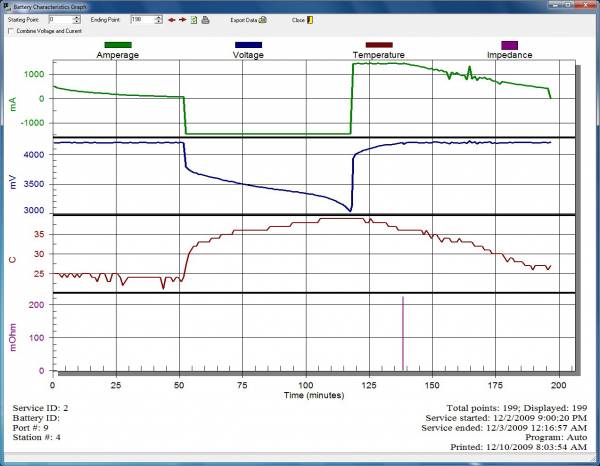Screen dimensions: 600x466
Task: Click the Export Data icon
Action: coord(262,20)
